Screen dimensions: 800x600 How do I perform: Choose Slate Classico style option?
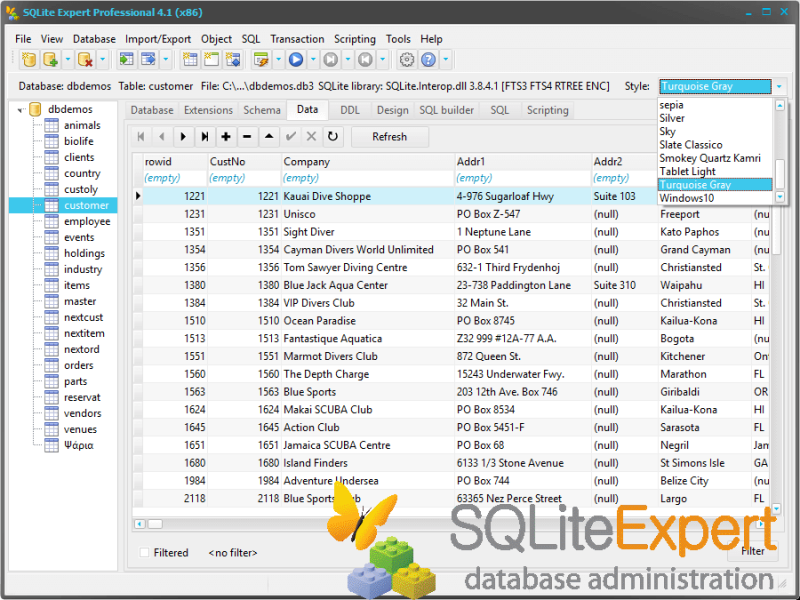715,145
